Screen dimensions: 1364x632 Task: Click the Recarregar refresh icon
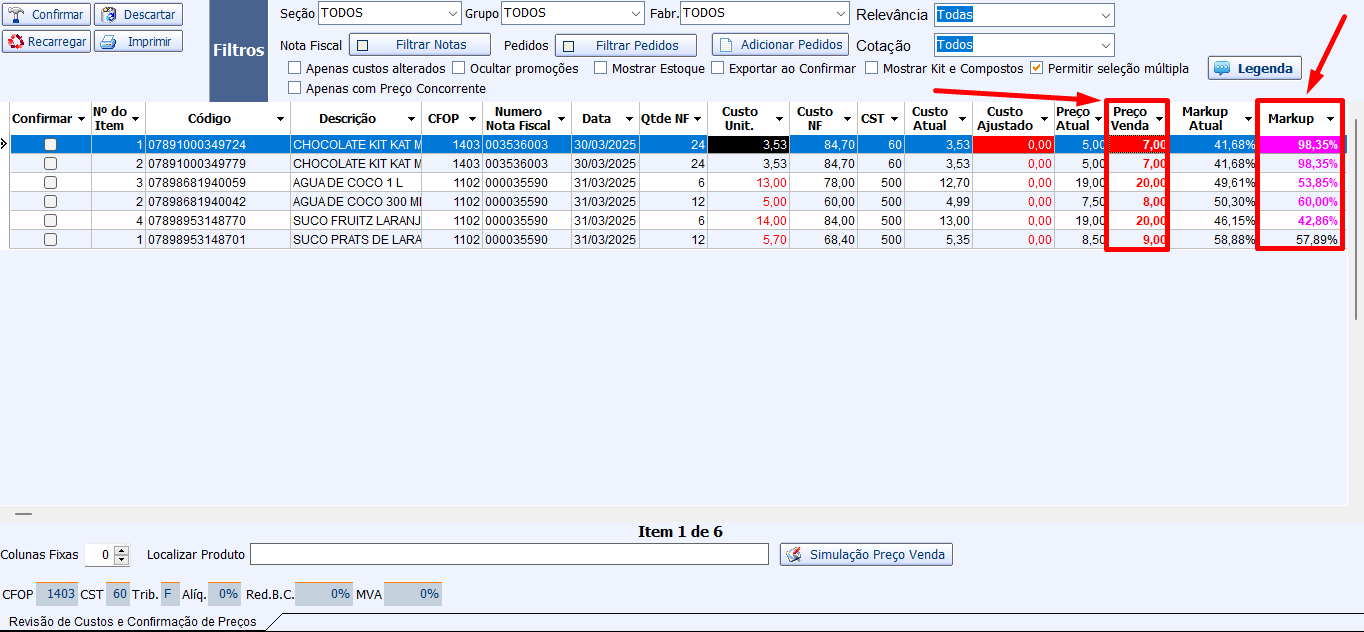[16, 42]
